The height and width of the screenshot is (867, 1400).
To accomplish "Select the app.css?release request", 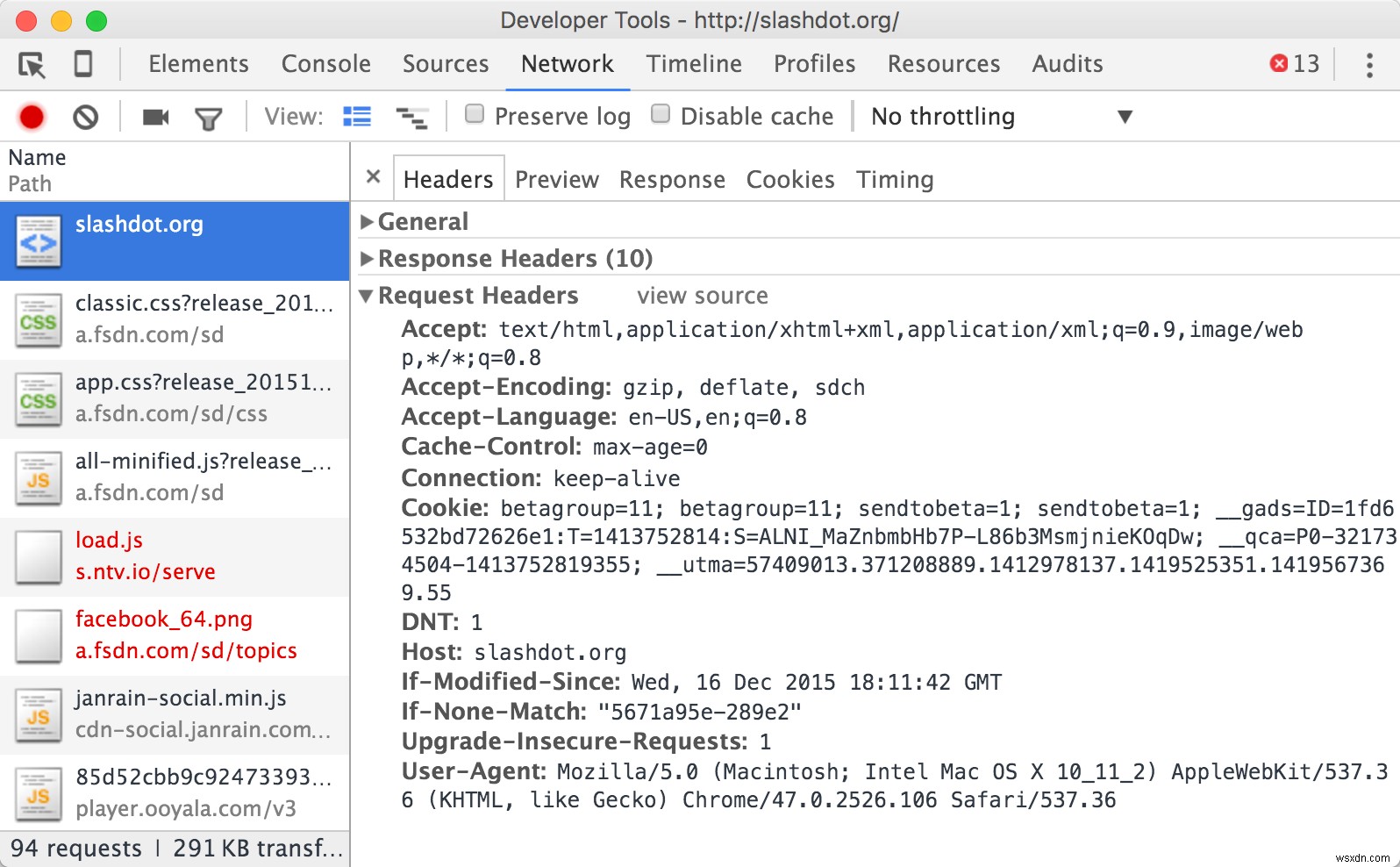I will click(175, 399).
